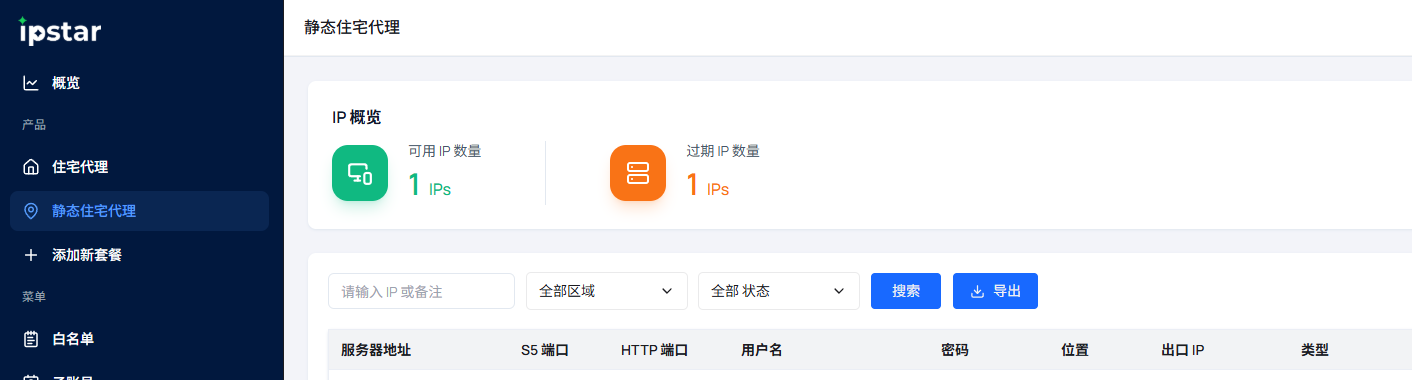Click the 静态住宅代理 page title
Viewport: 1412px width, 380px height.
pos(352,27)
